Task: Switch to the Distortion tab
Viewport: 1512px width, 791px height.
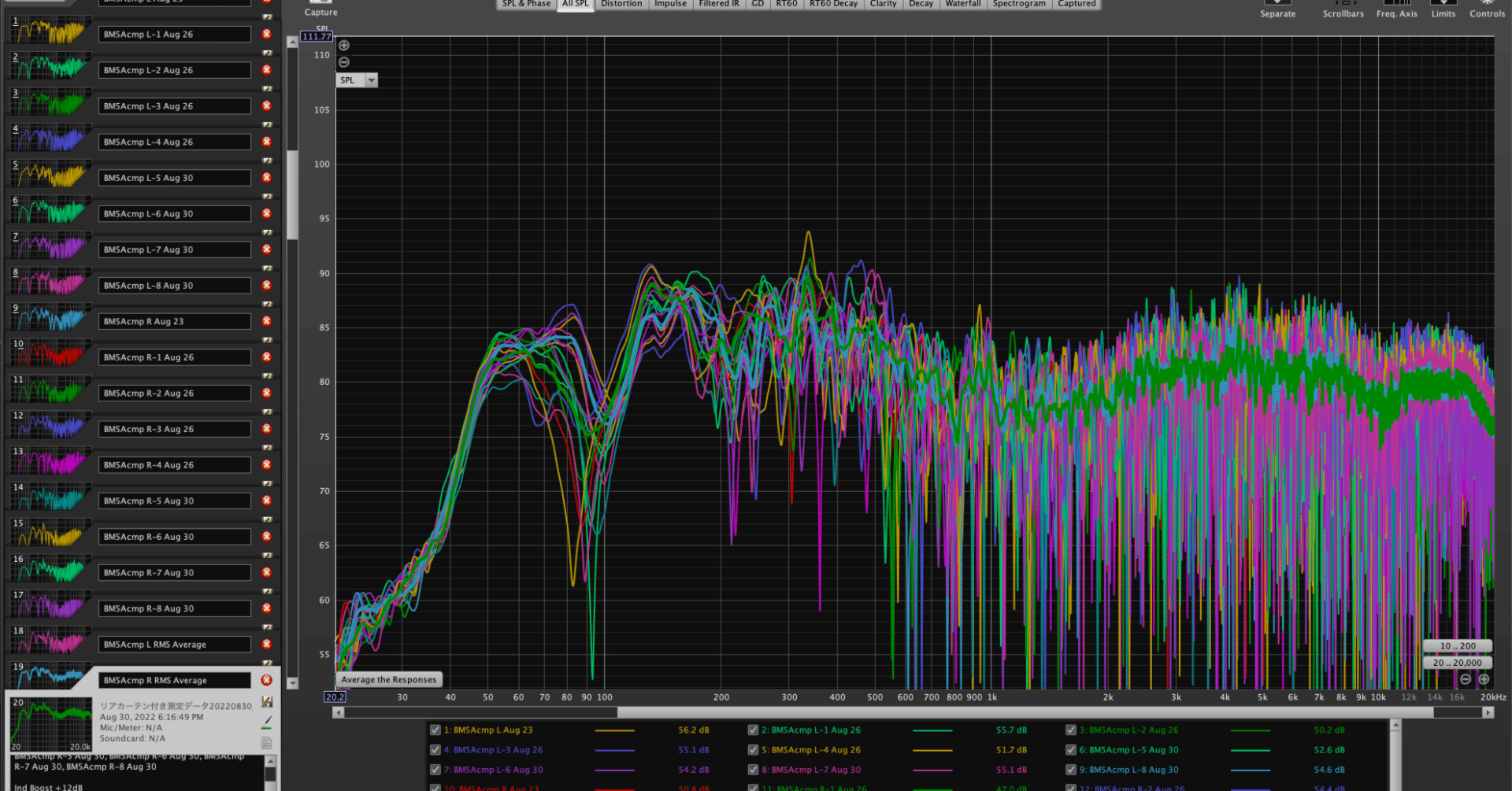Action: (621, 4)
